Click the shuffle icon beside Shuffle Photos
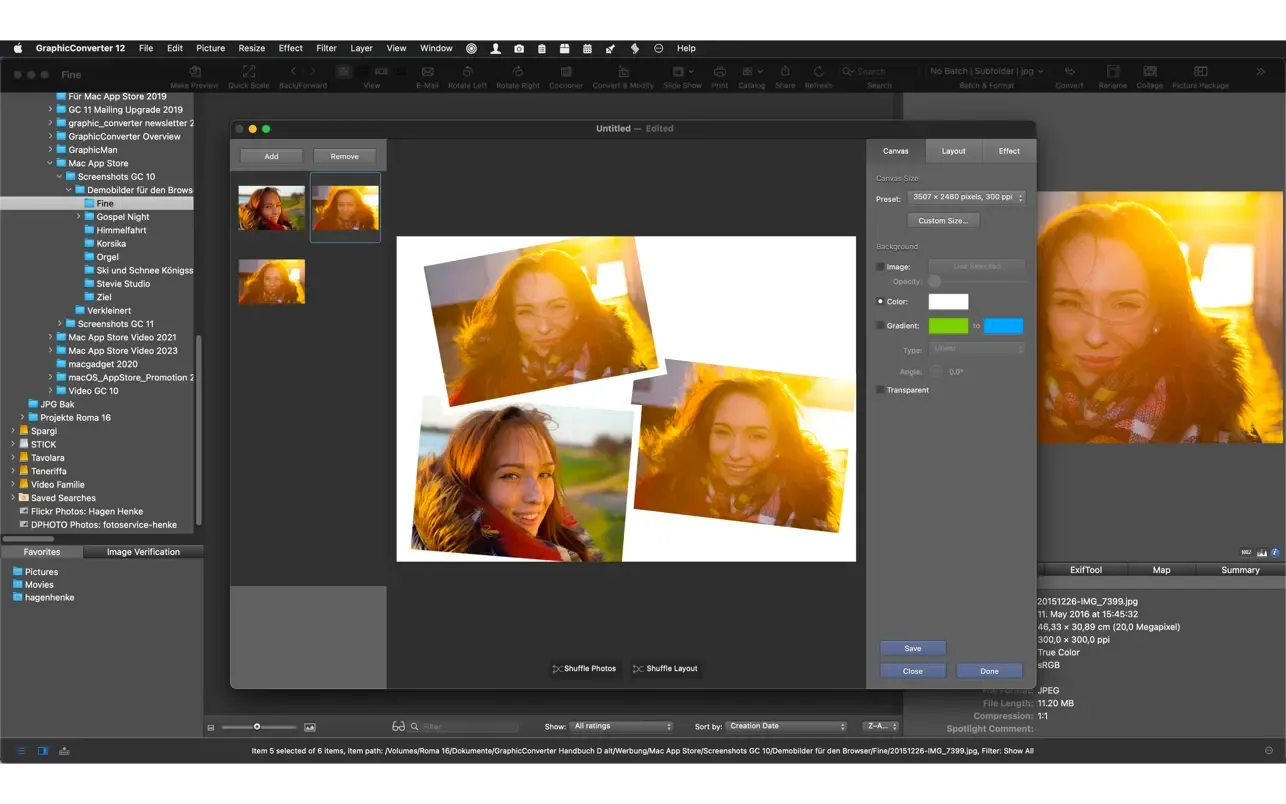1286x804 pixels. pyautogui.click(x=557, y=669)
